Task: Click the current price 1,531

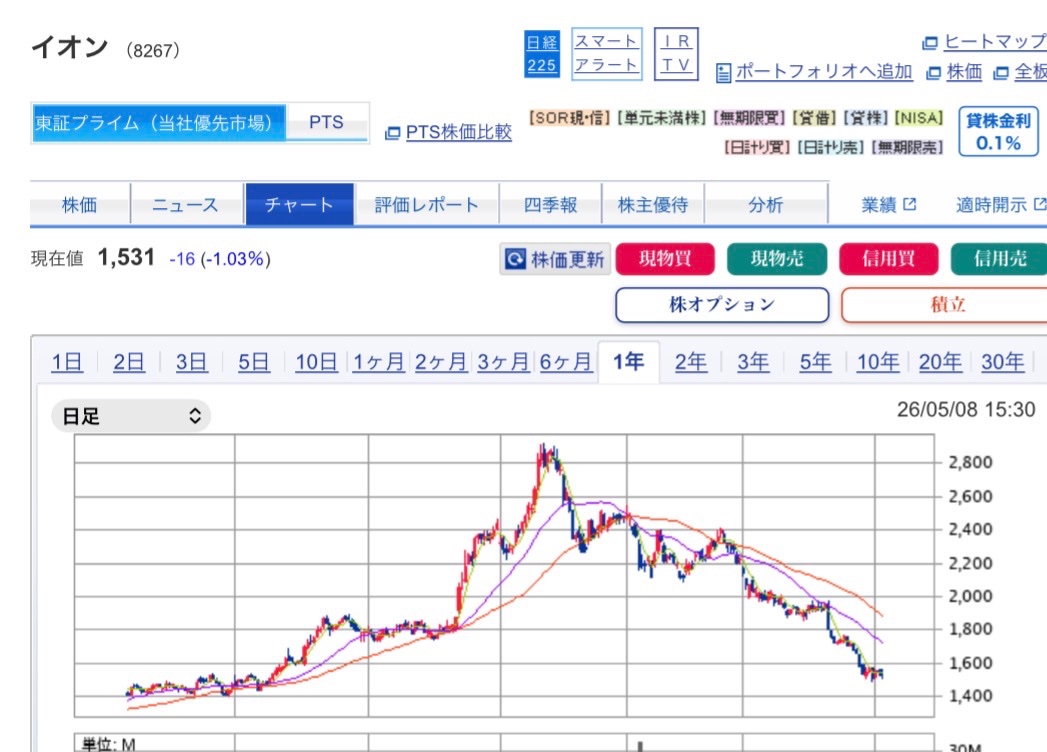Action: (x=126, y=257)
